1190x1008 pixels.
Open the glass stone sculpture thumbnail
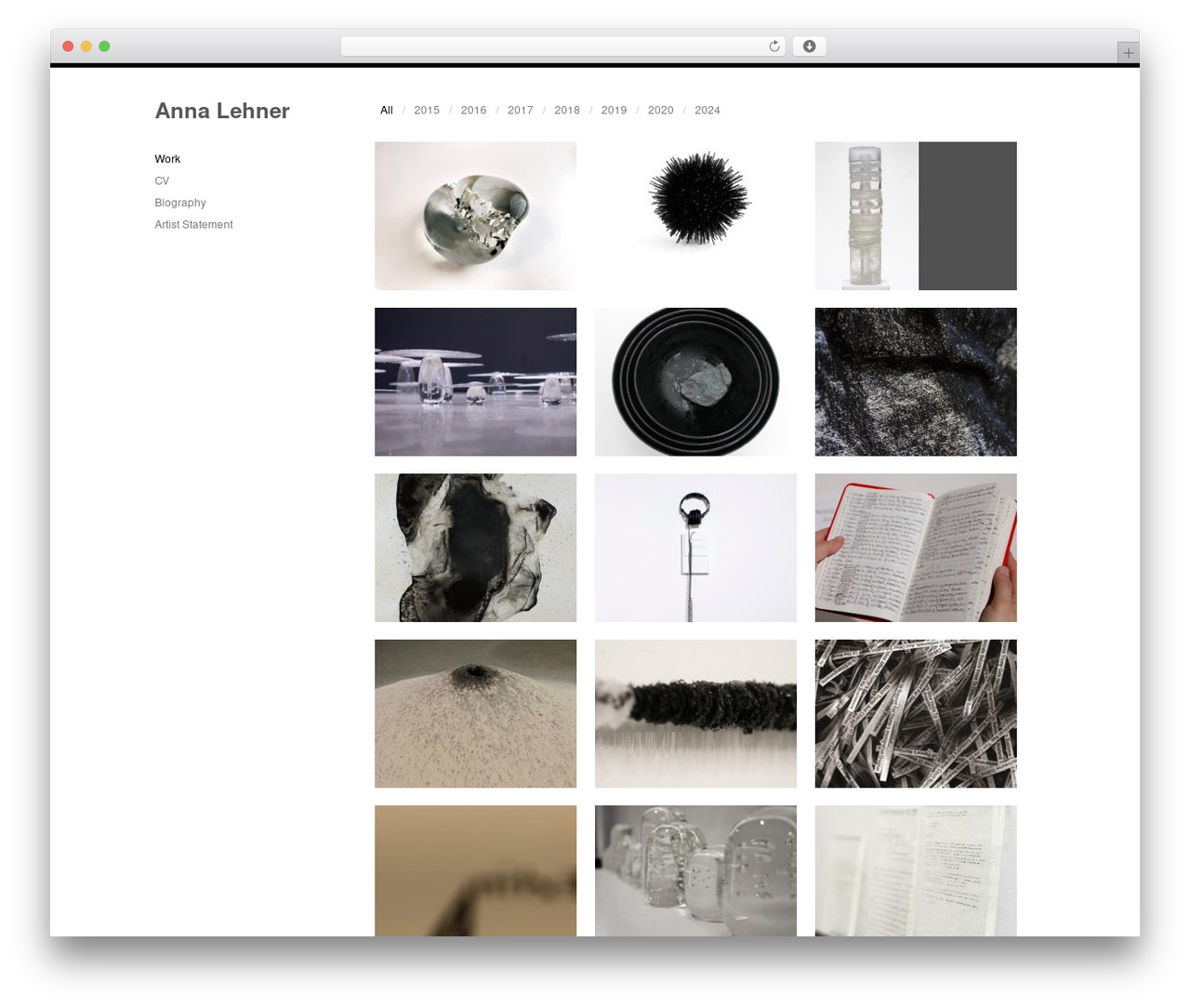pos(475,216)
